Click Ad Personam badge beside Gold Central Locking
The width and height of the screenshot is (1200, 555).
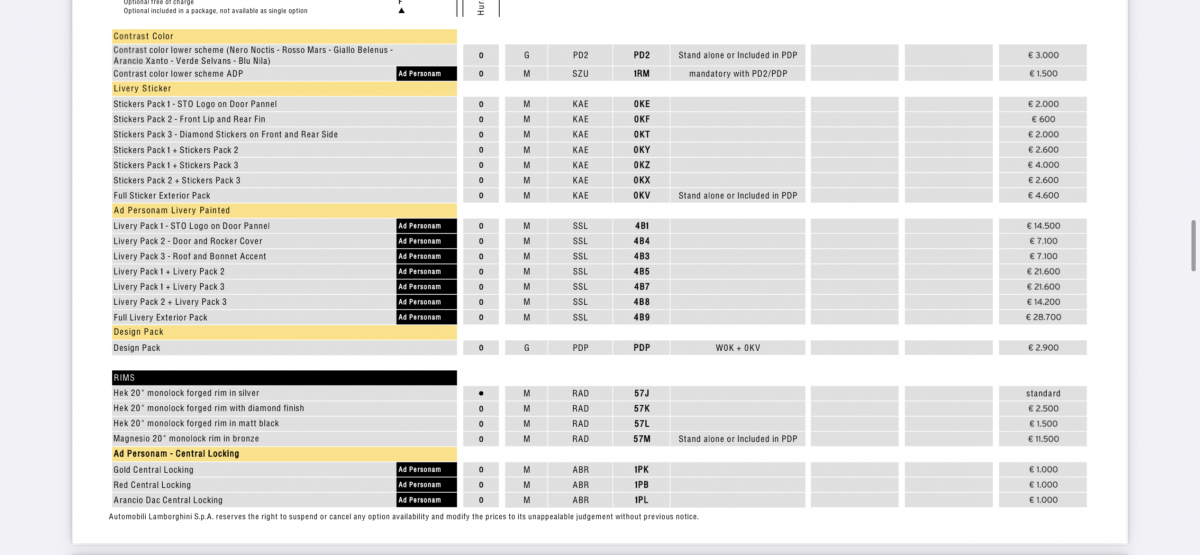(x=426, y=470)
